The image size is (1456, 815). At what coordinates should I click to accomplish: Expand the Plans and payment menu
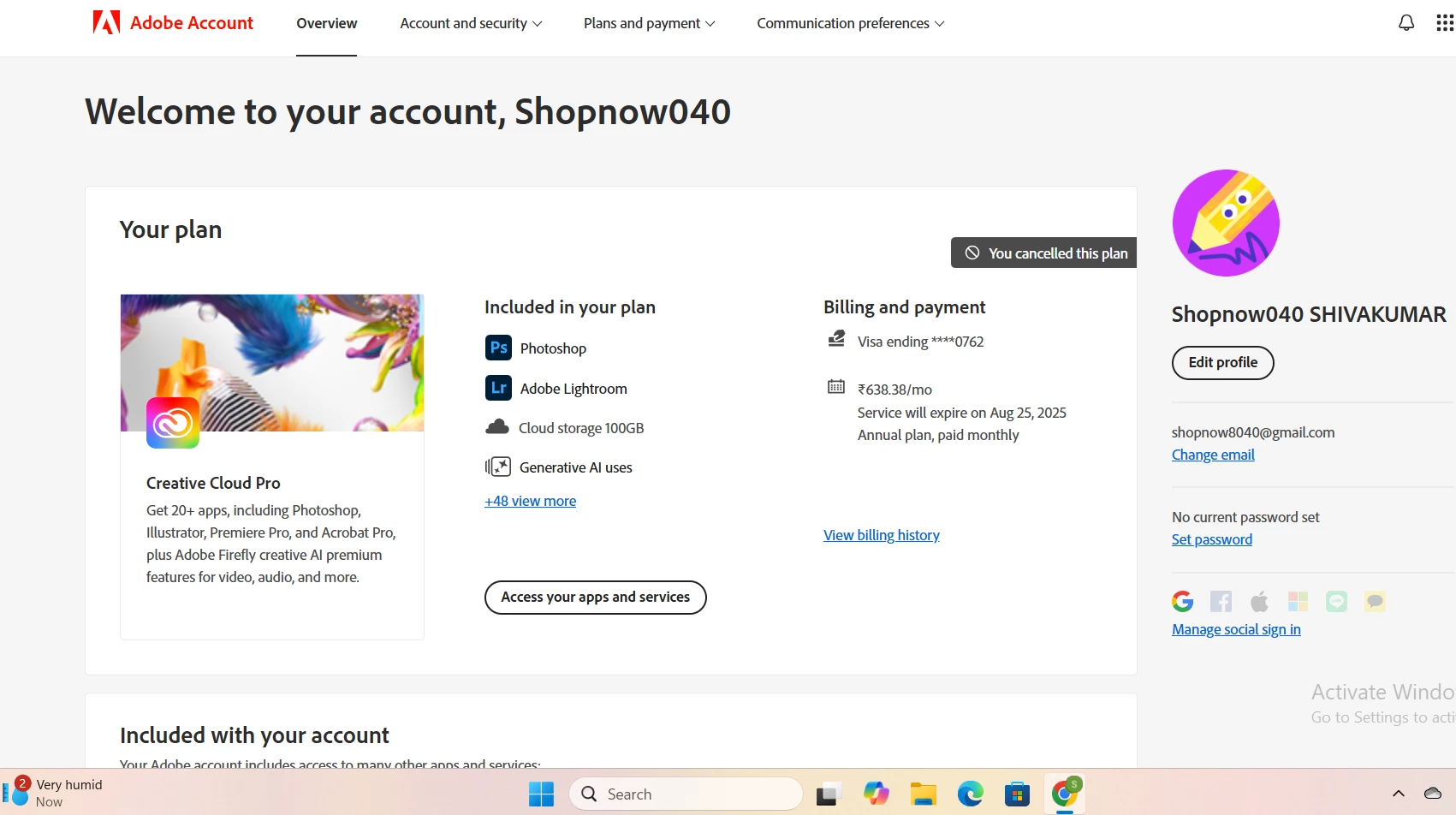pos(650,23)
